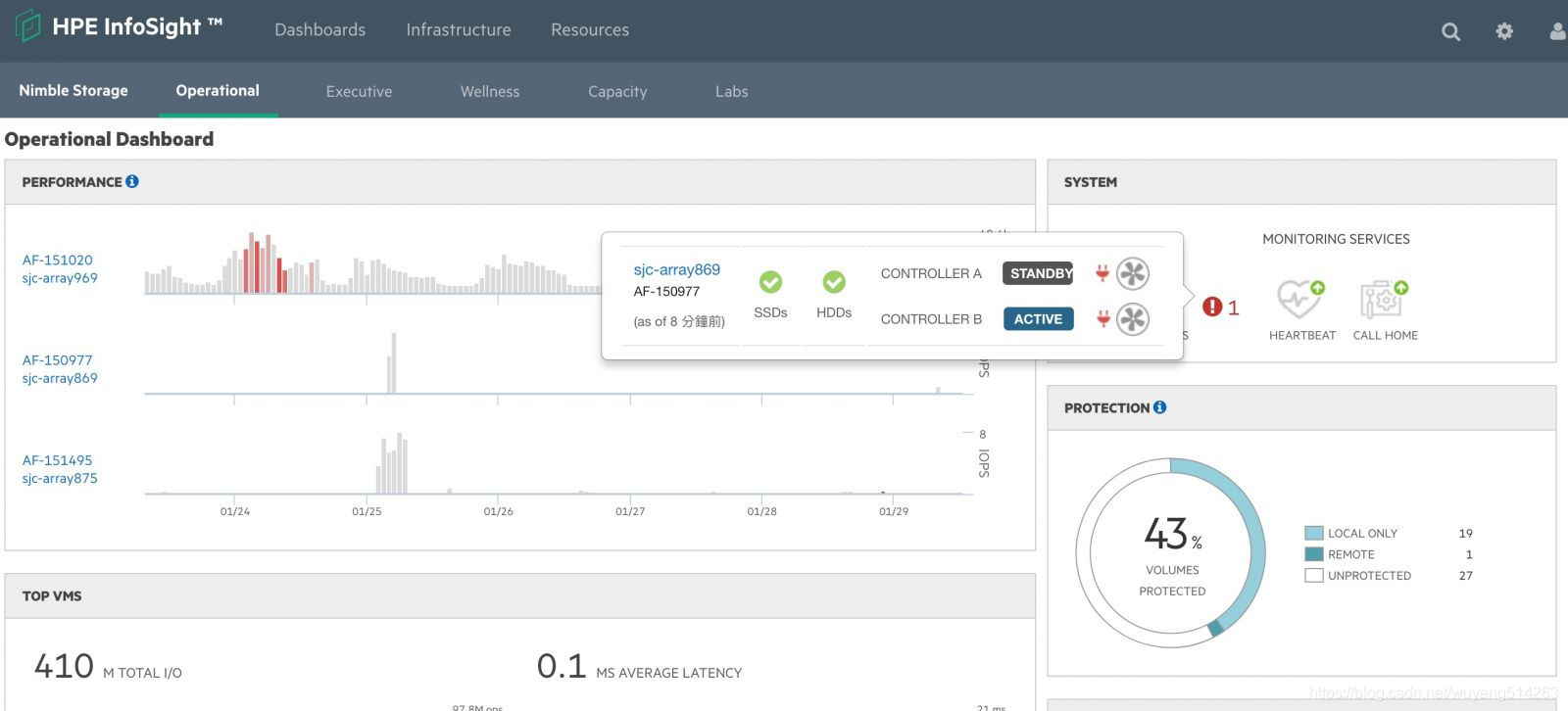Open array link AF-151020
The image size is (1568, 711).
pyautogui.click(x=58, y=260)
